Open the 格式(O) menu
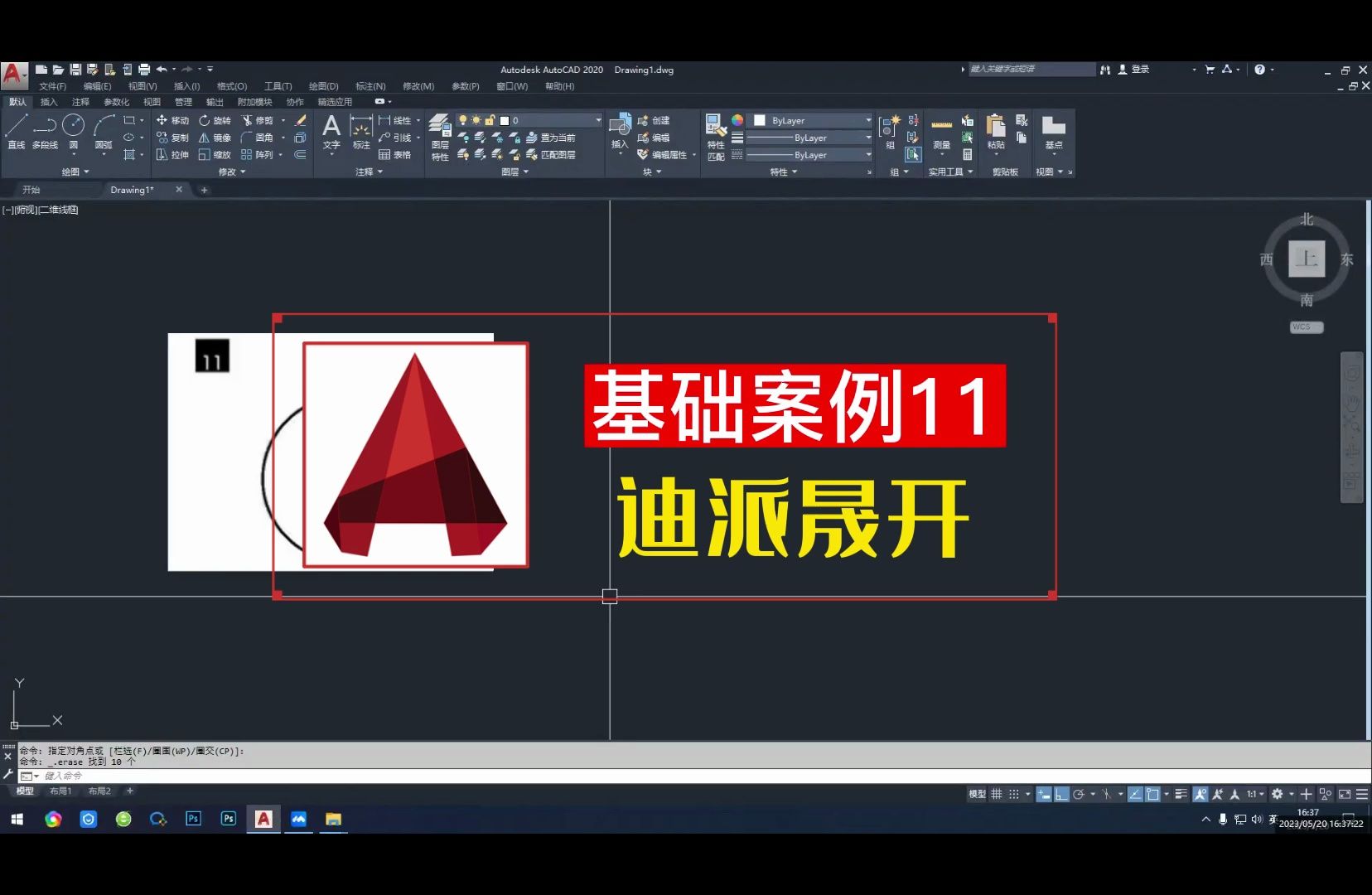The height and width of the screenshot is (895, 1372). pyautogui.click(x=232, y=86)
